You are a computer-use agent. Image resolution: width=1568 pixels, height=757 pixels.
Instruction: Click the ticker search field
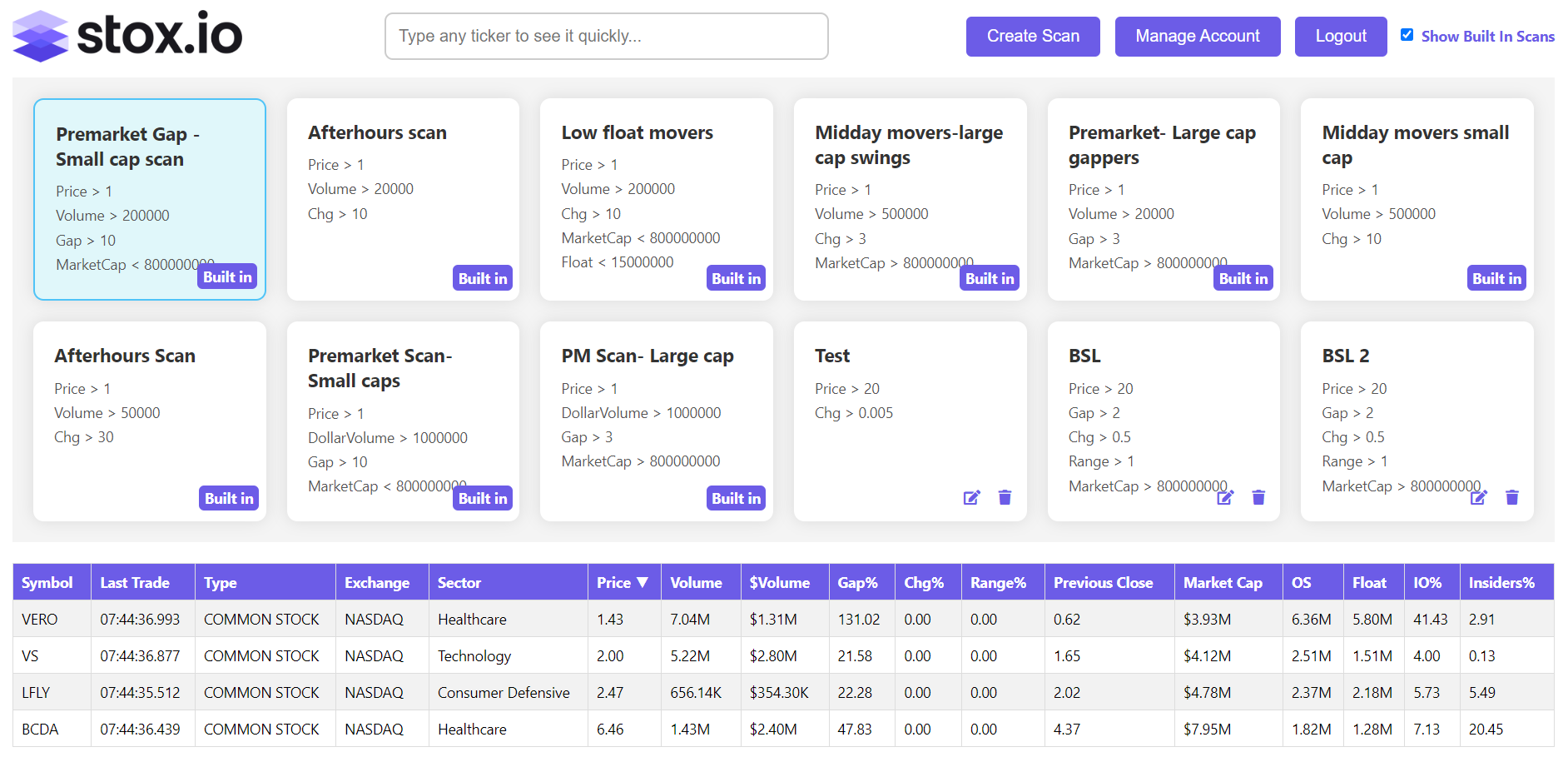tap(606, 36)
